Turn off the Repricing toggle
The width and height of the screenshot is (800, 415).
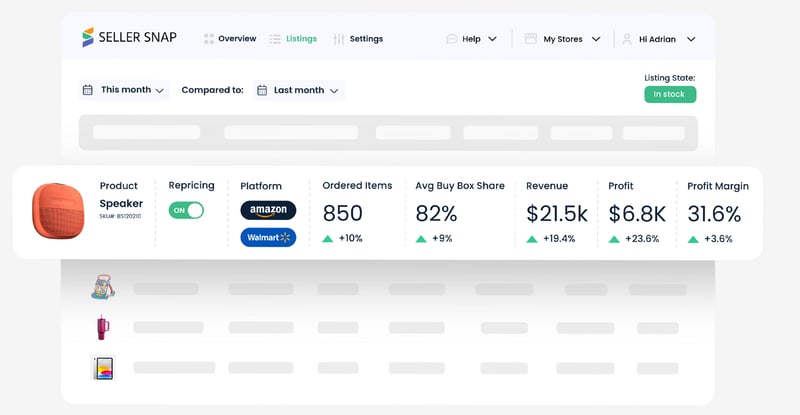coord(186,210)
